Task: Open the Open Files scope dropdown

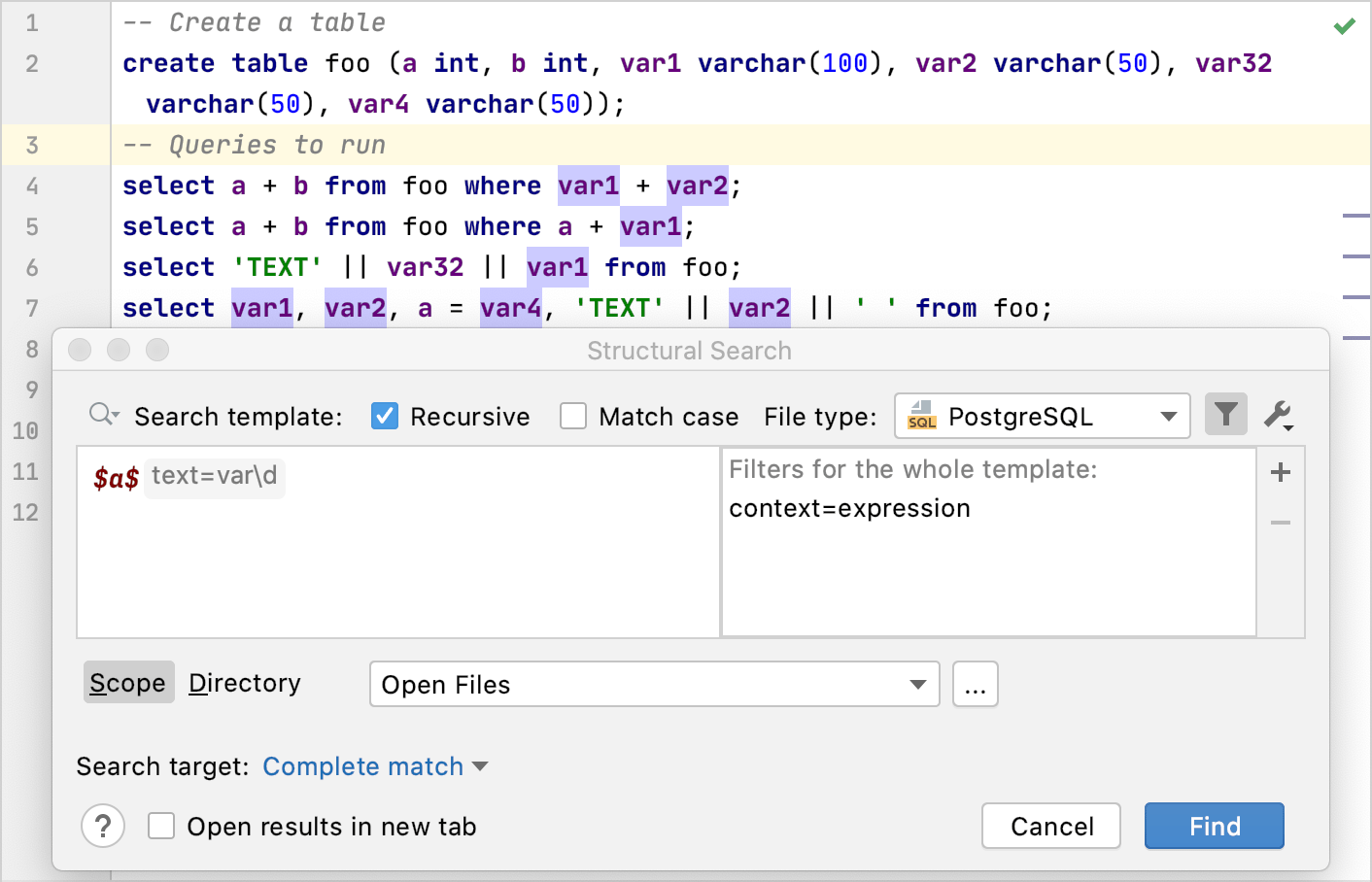Action: tap(917, 685)
